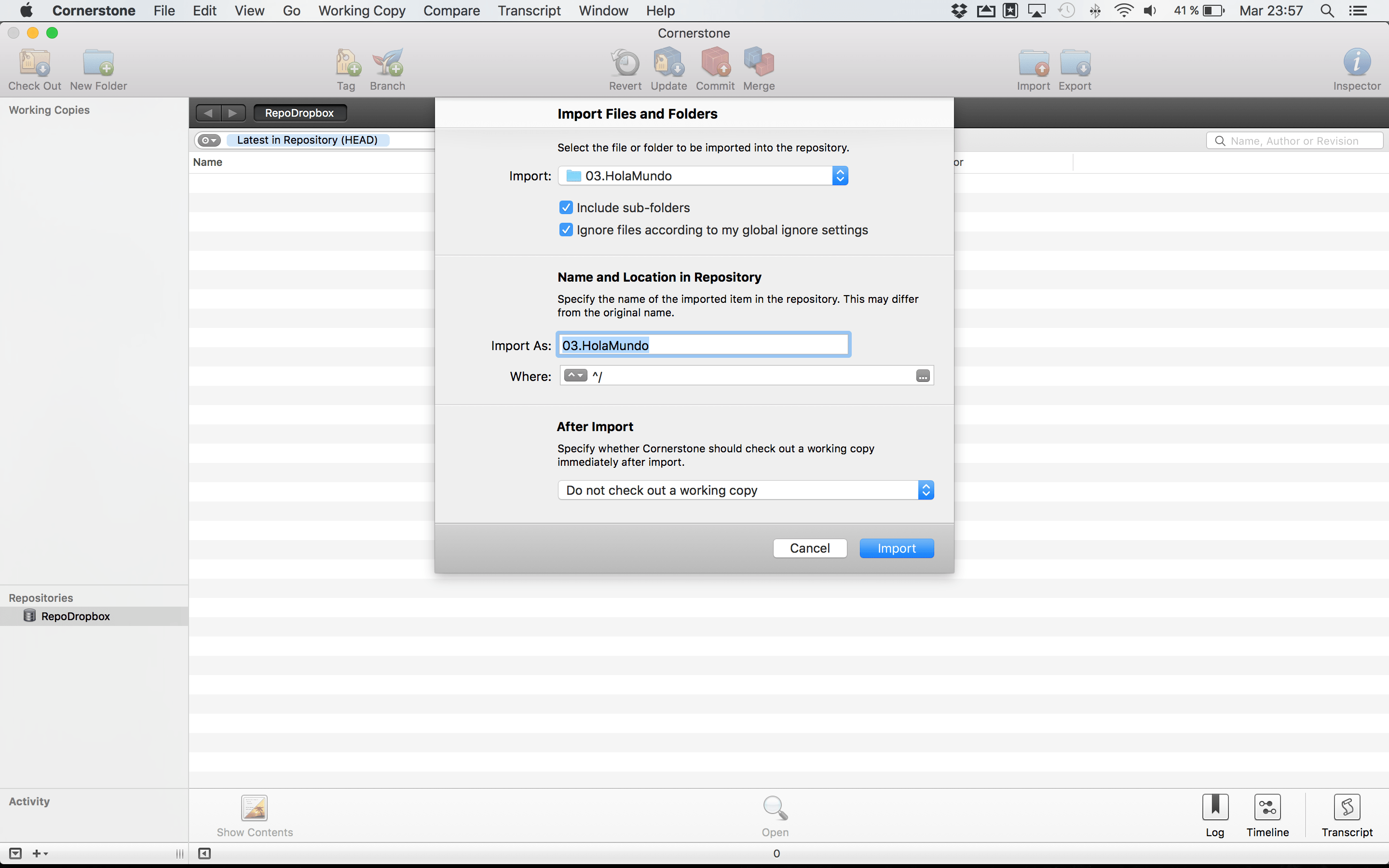Screen dimensions: 1389x868
Task: Open the Inspector panel icon
Action: click(1357, 62)
